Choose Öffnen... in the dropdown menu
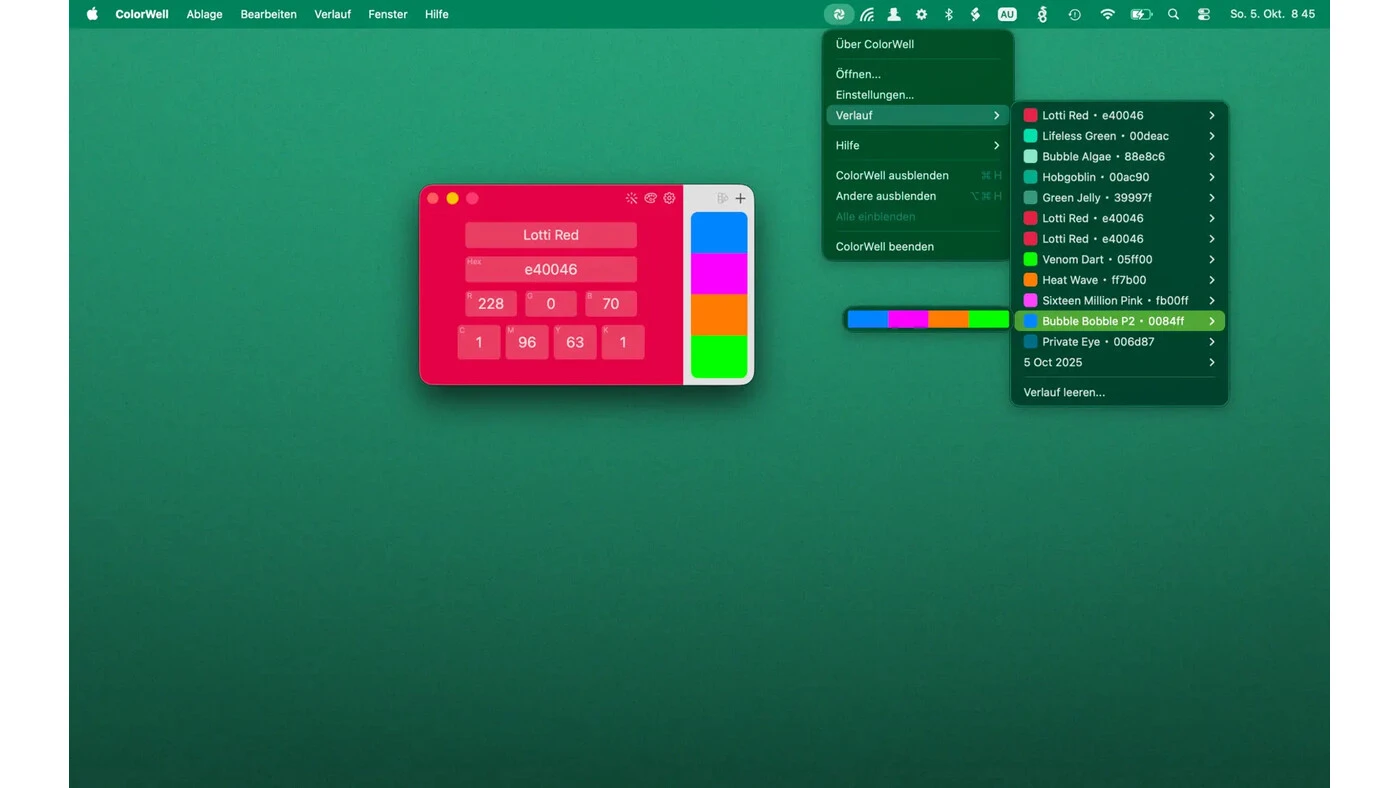The width and height of the screenshot is (1400, 788). 917,74
